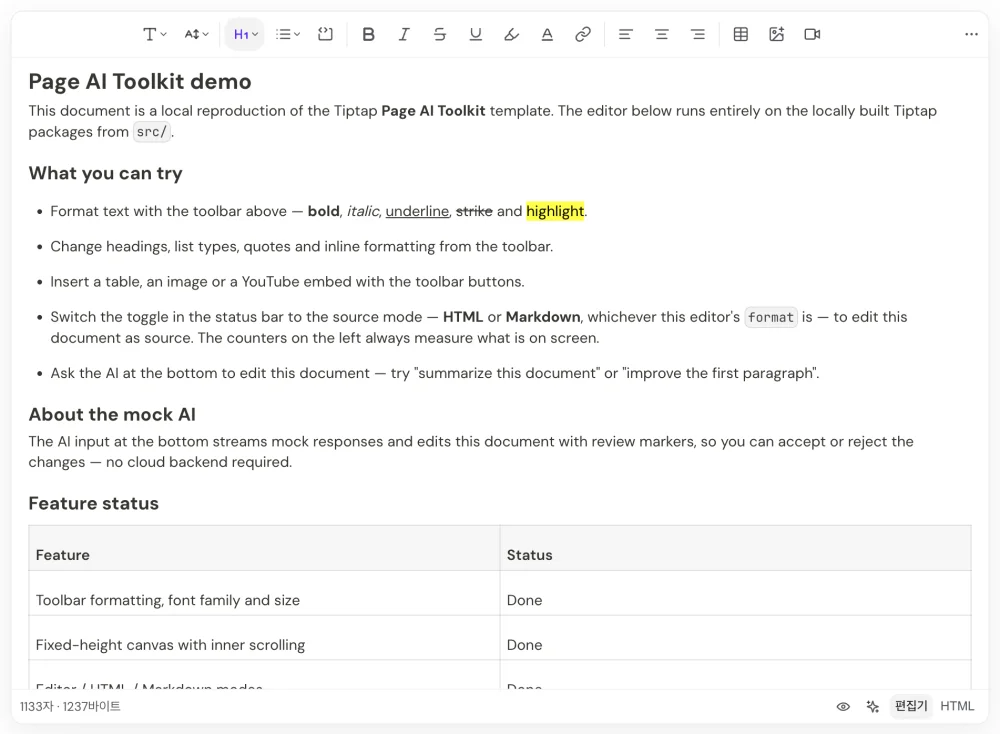Insert a YouTube video embed

pyautogui.click(x=812, y=34)
